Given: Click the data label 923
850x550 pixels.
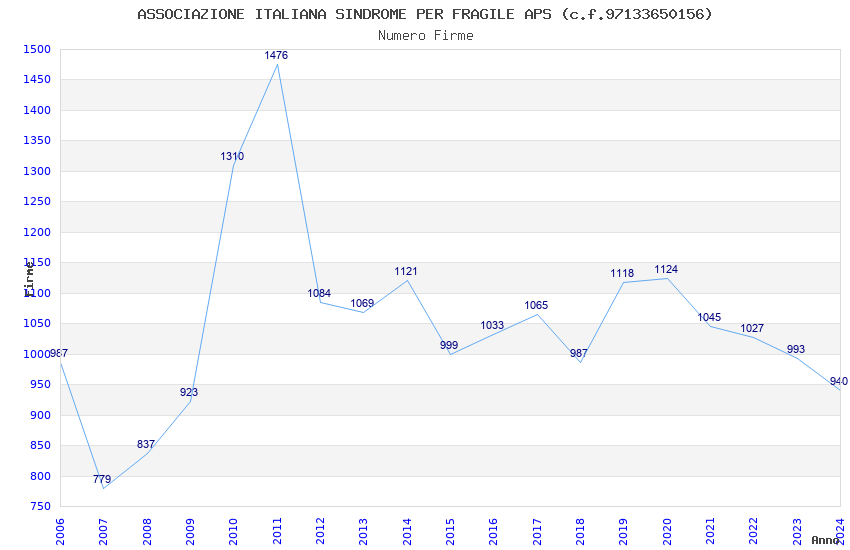Looking at the screenshot, I should point(189,392).
